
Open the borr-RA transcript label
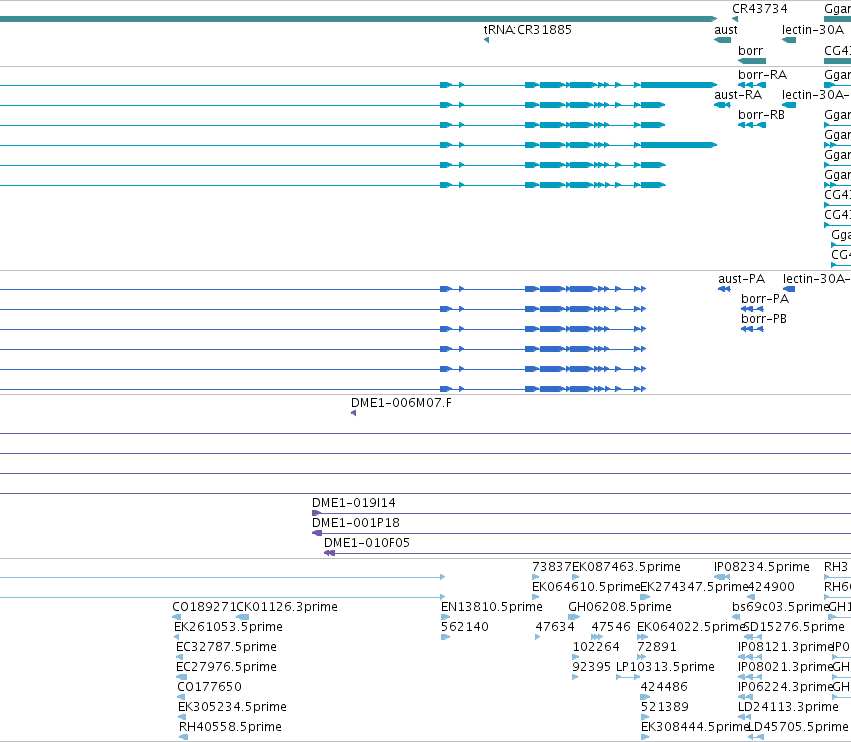(762, 75)
